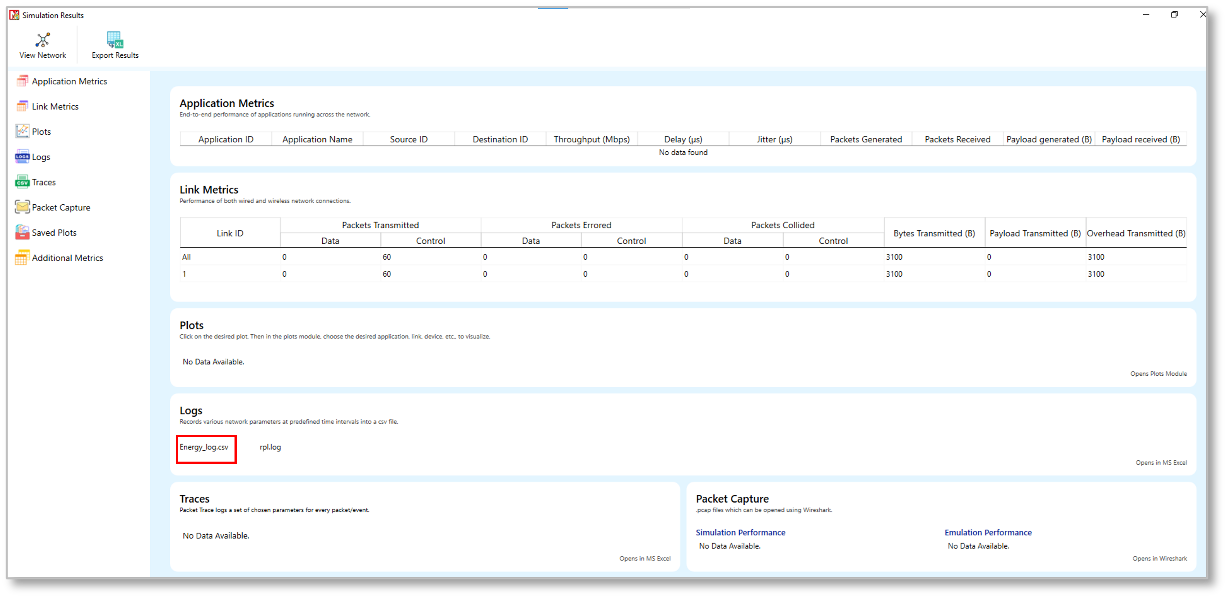Open Traces from the sidebar
Image resolution: width=1227 pixels, height=598 pixels.
point(43,182)
